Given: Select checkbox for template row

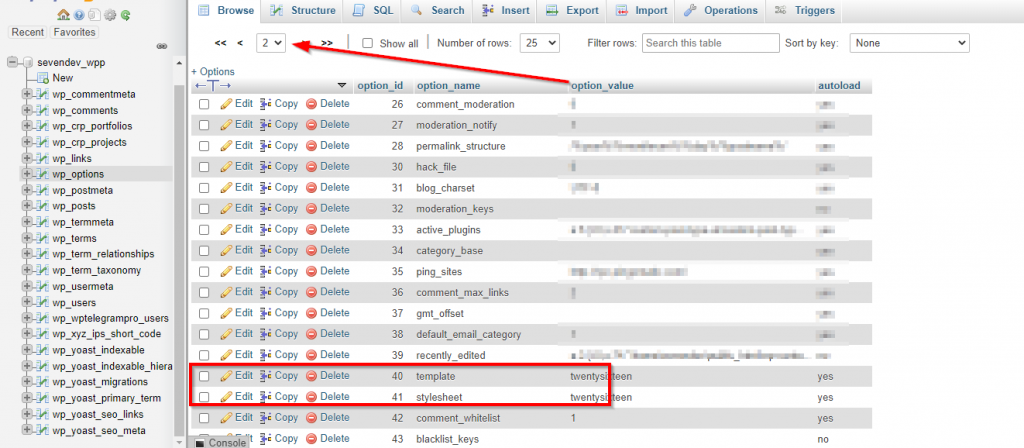Looking at the screenshot, I should pos(204,376).
